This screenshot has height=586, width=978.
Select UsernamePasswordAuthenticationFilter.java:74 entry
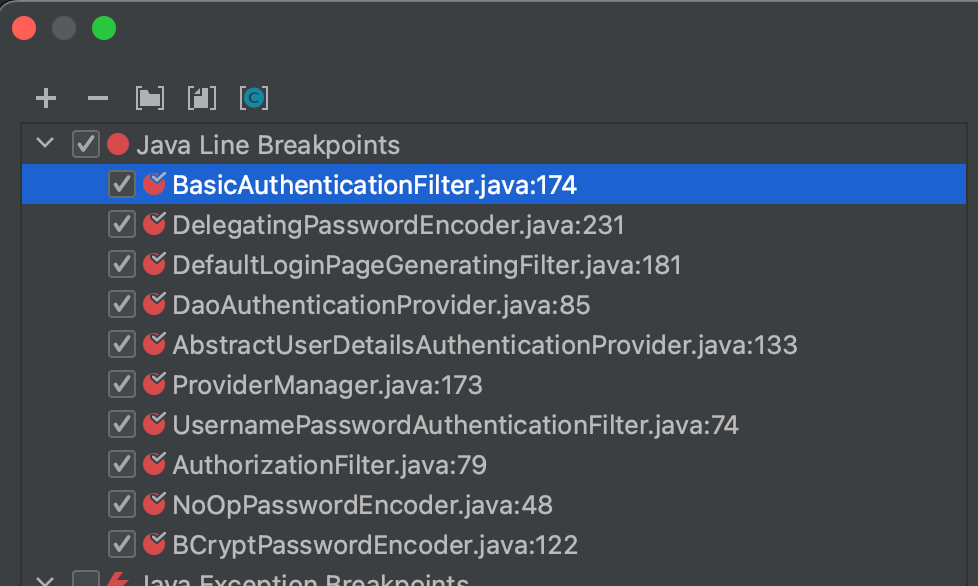pos(455,425)
